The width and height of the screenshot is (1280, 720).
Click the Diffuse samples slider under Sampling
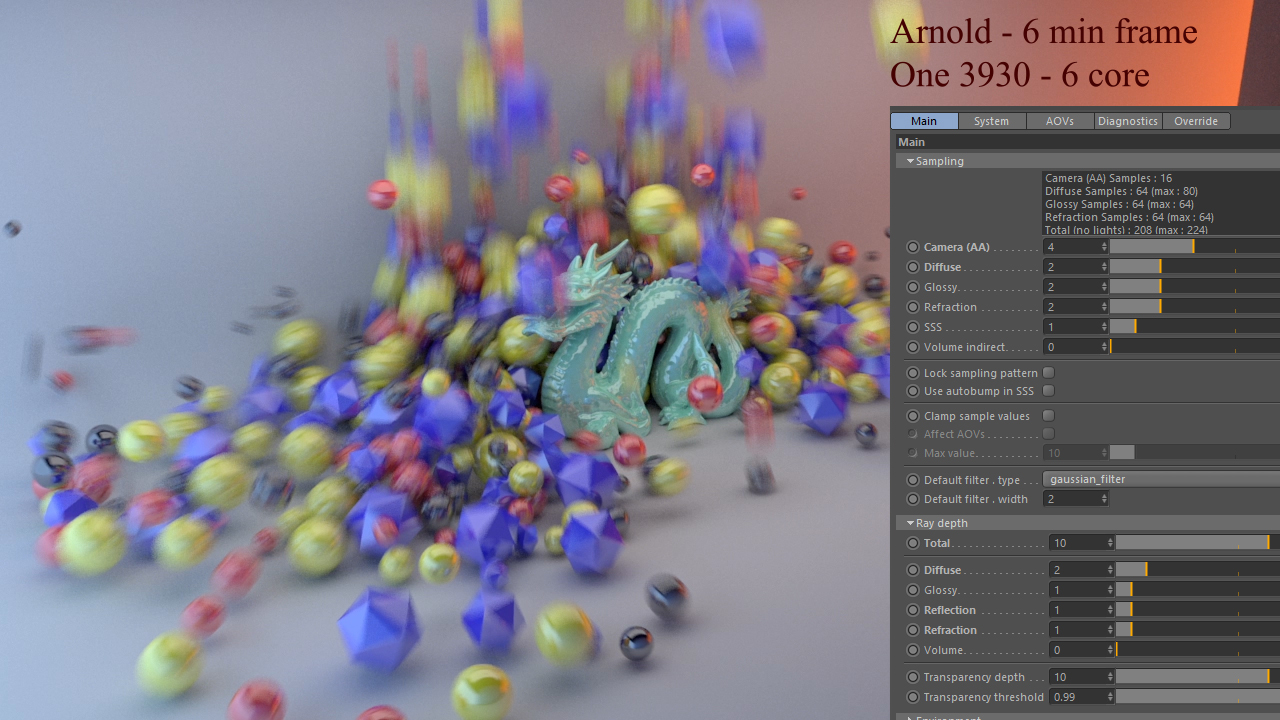[1195, 267]
